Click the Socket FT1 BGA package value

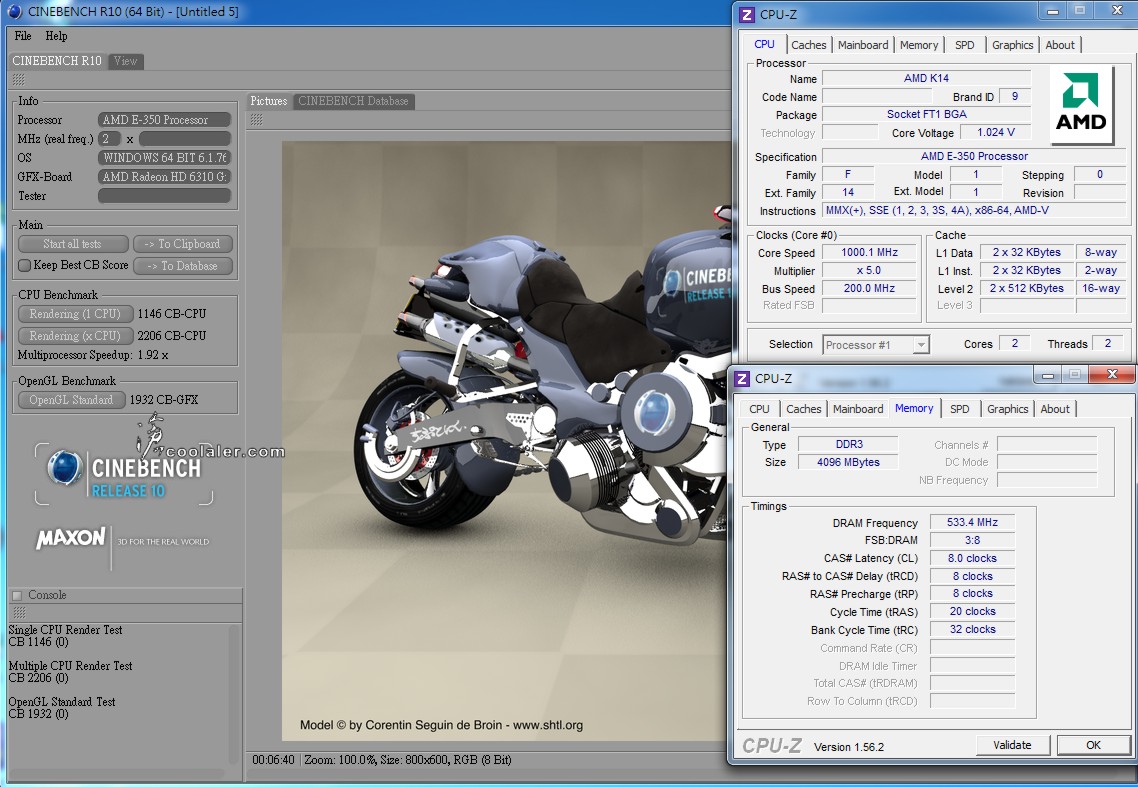coord(926,115)
